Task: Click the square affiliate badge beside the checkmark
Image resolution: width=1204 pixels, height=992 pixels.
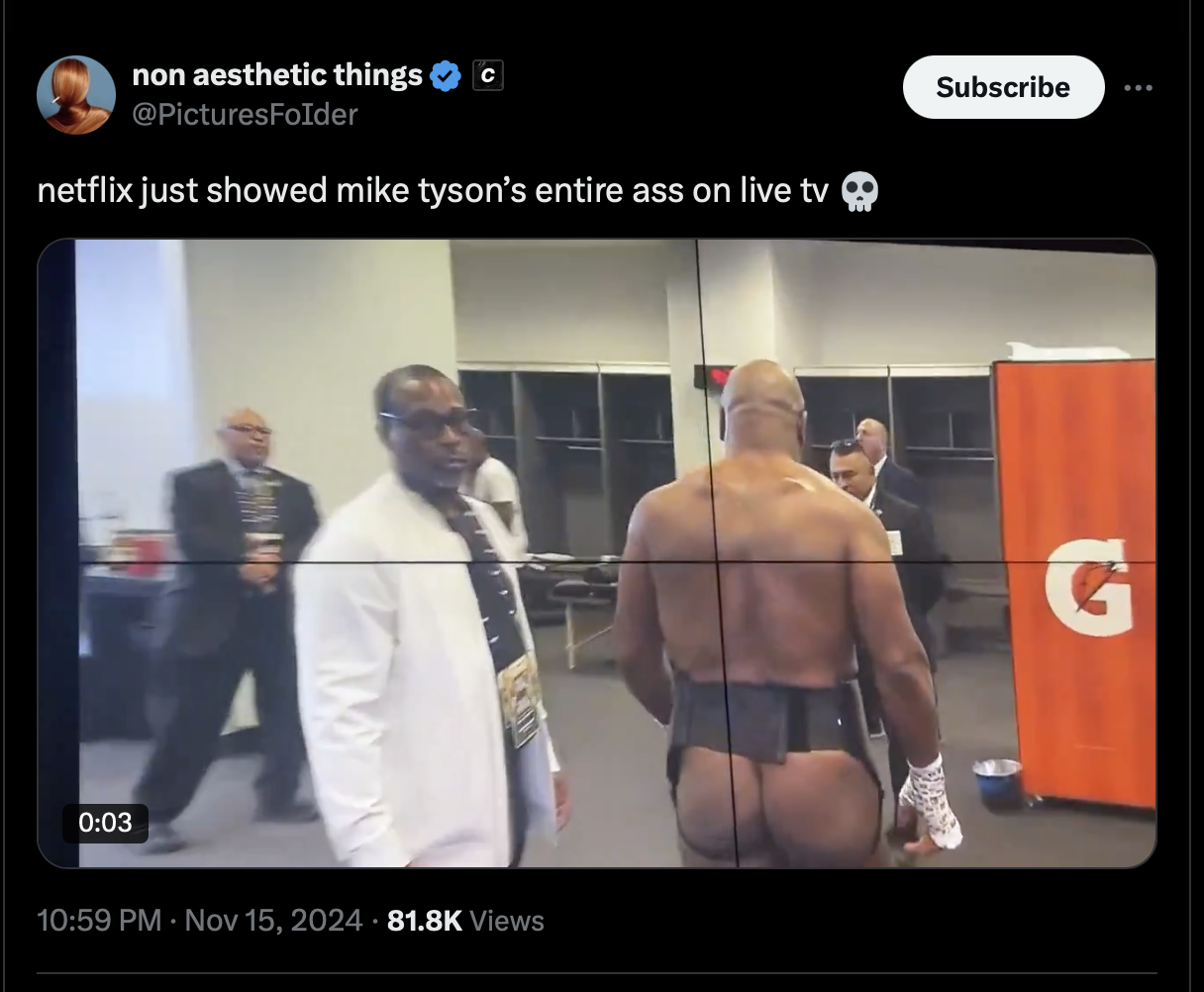Action: 487,75
